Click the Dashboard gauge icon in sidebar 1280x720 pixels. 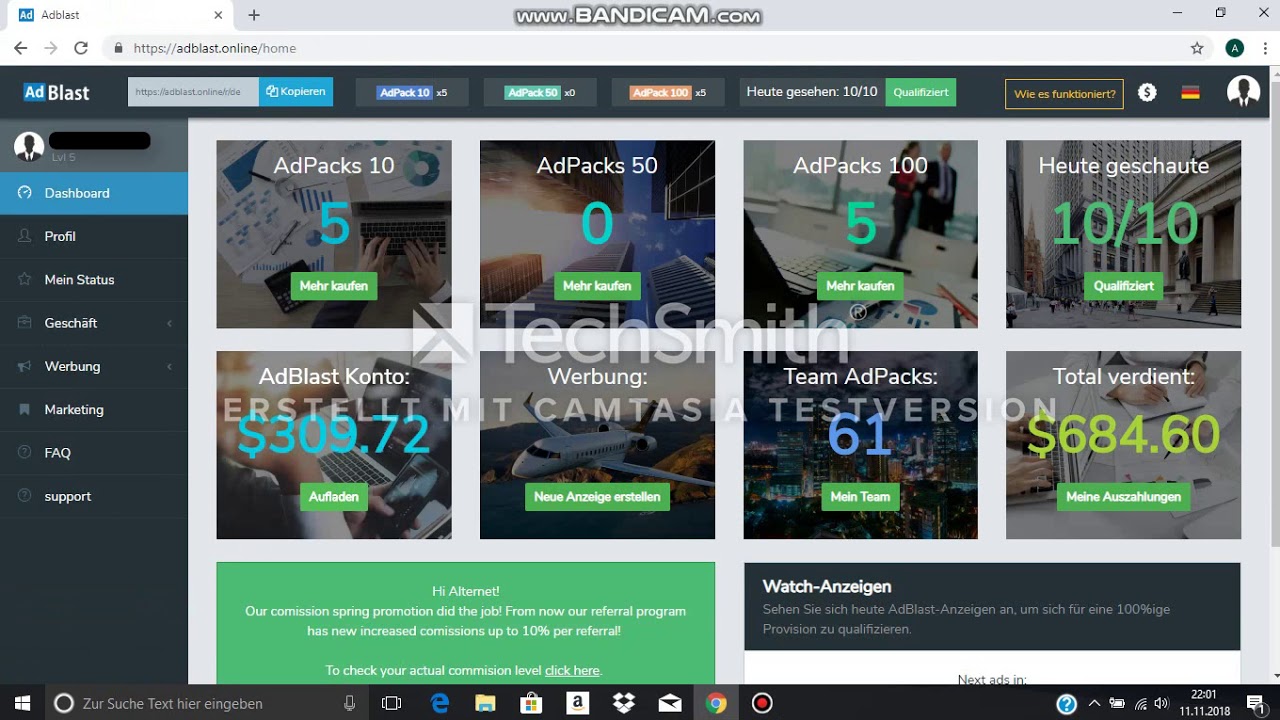tap(24, 193)
